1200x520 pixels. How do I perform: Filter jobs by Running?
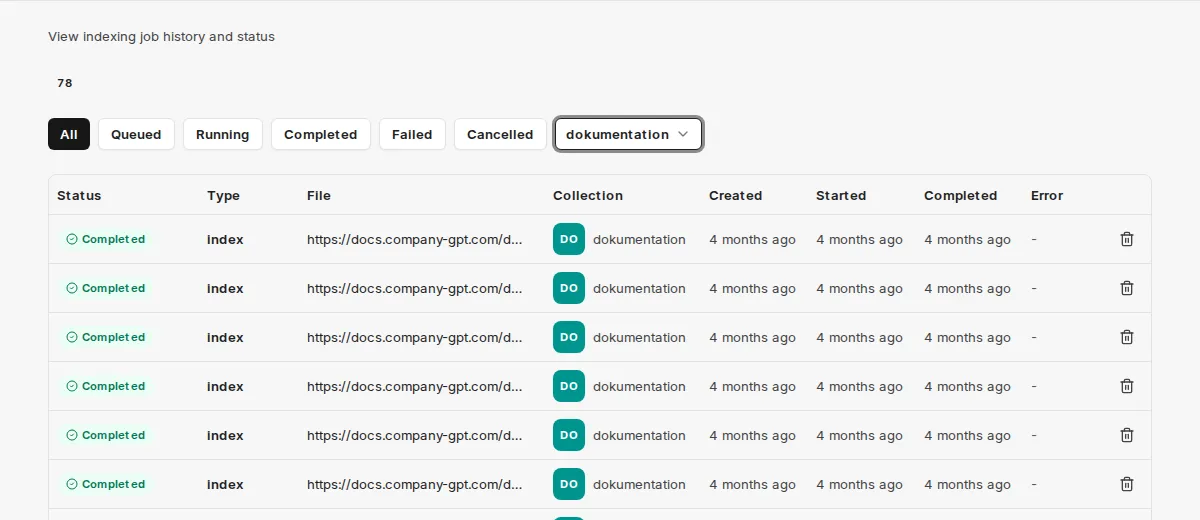222,134
